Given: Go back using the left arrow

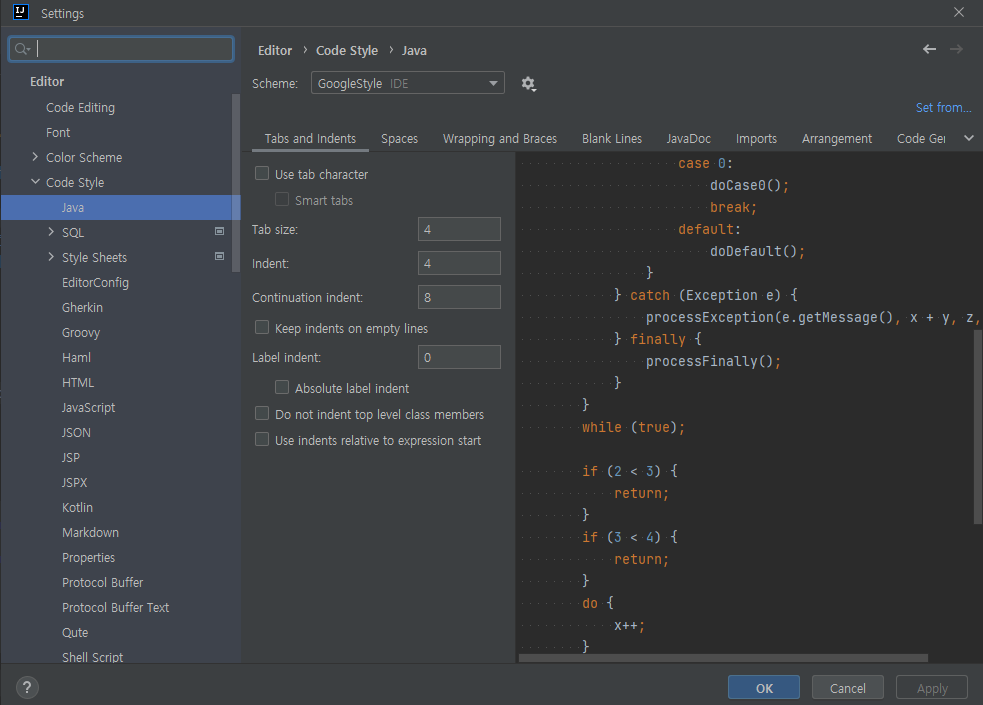Looking at the screenshot, I should click(x=929, y=49).
